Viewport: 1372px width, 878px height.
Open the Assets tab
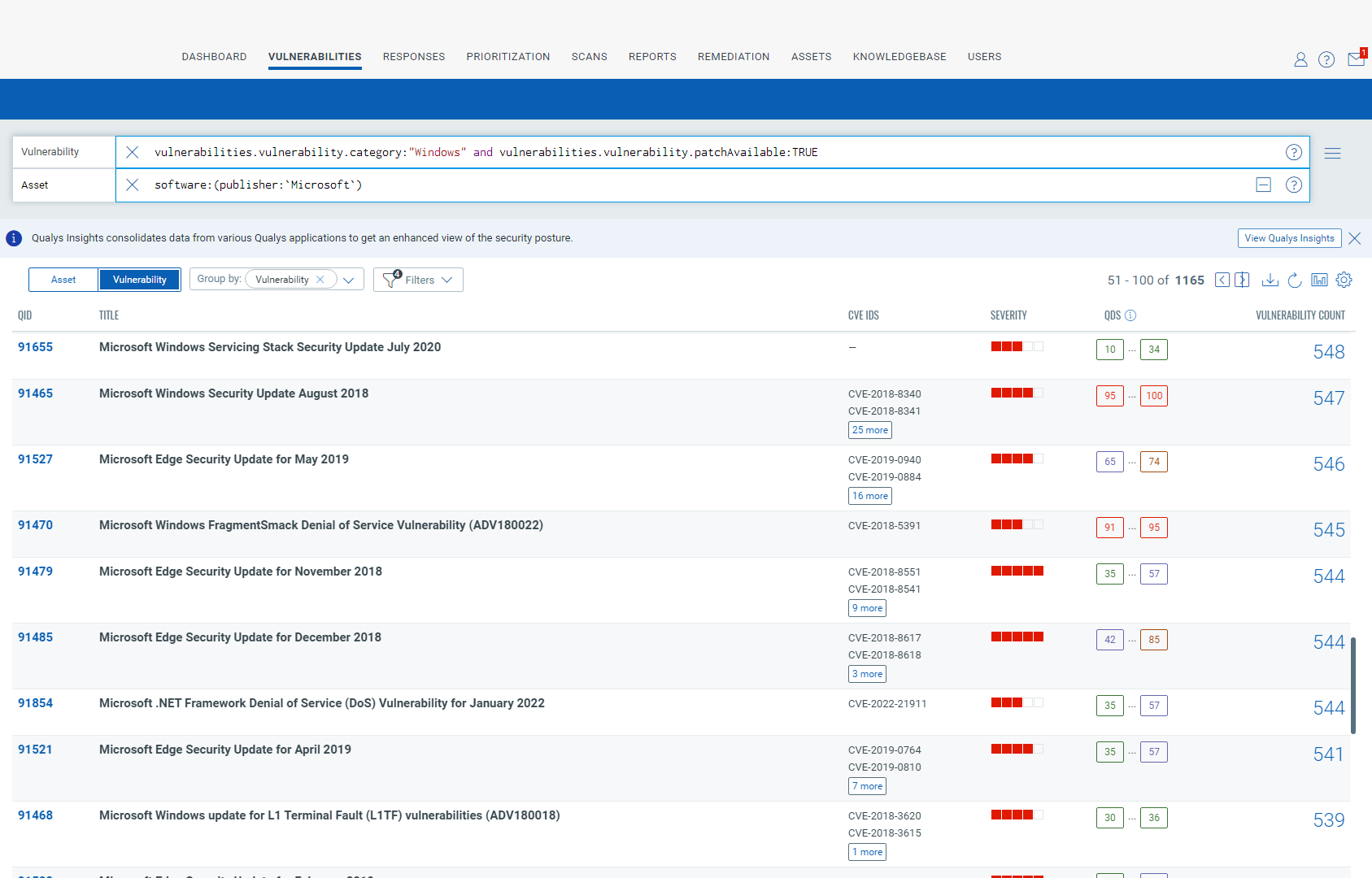pos(812,57)
